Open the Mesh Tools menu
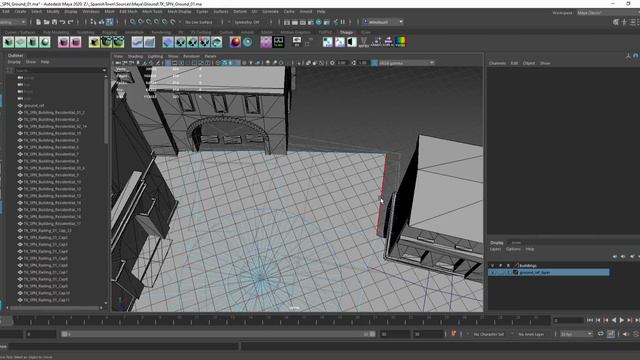 (152, 11)
